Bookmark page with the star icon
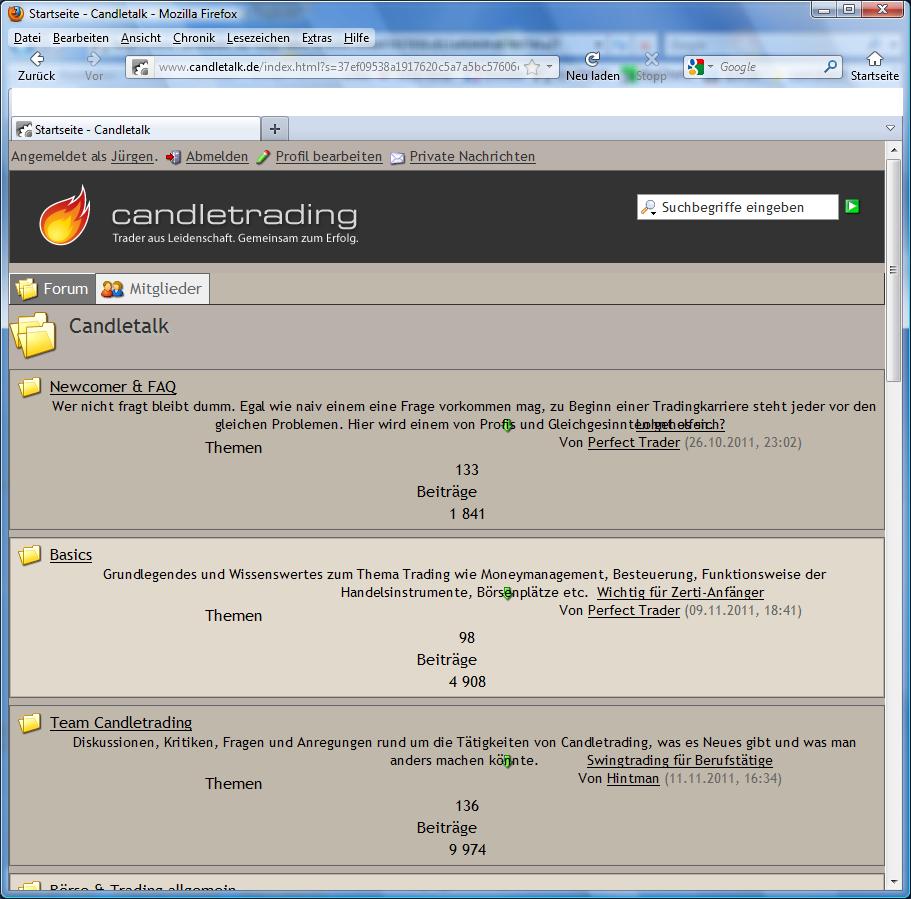 coord(532,67)
